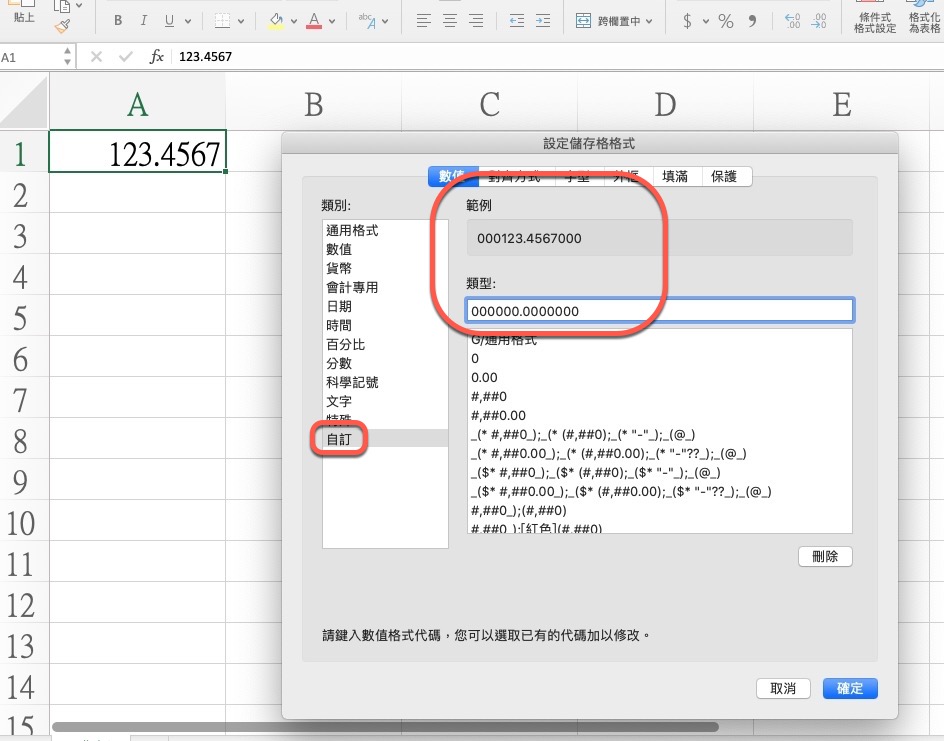Switch to the 填滿 tab

coord(675,176)
